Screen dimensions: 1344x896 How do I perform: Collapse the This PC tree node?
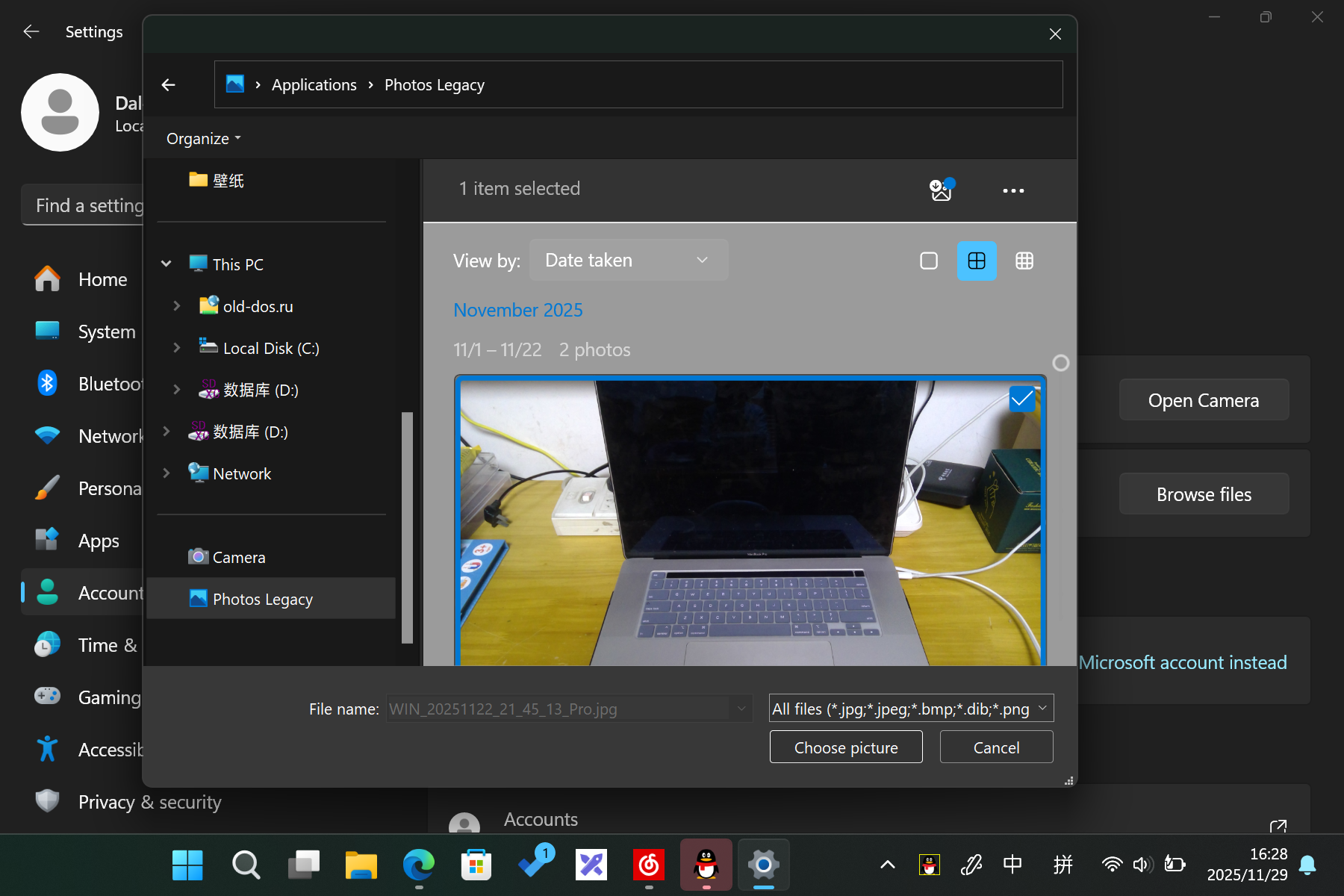pos(167,264)
